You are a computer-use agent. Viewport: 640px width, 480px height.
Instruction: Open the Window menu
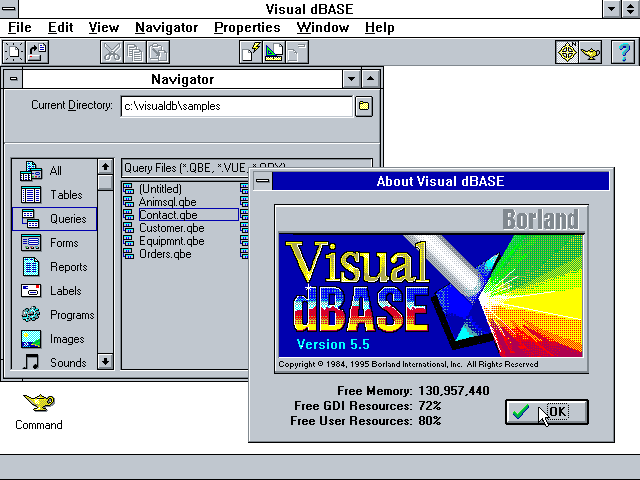(322, 28)
